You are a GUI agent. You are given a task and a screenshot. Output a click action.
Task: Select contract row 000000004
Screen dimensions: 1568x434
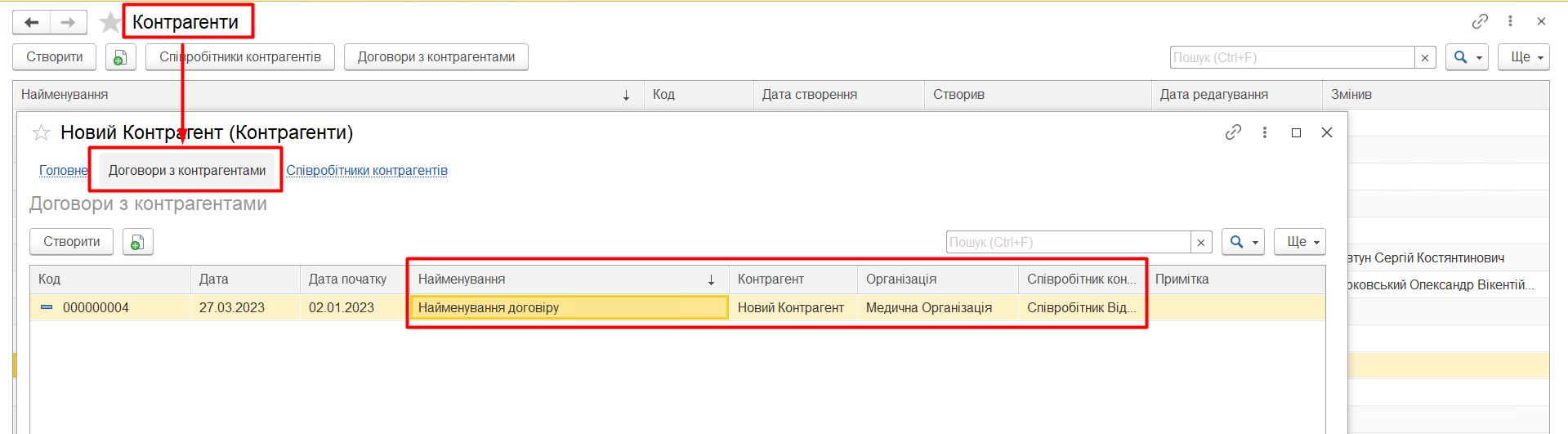[x=96, y=308]
